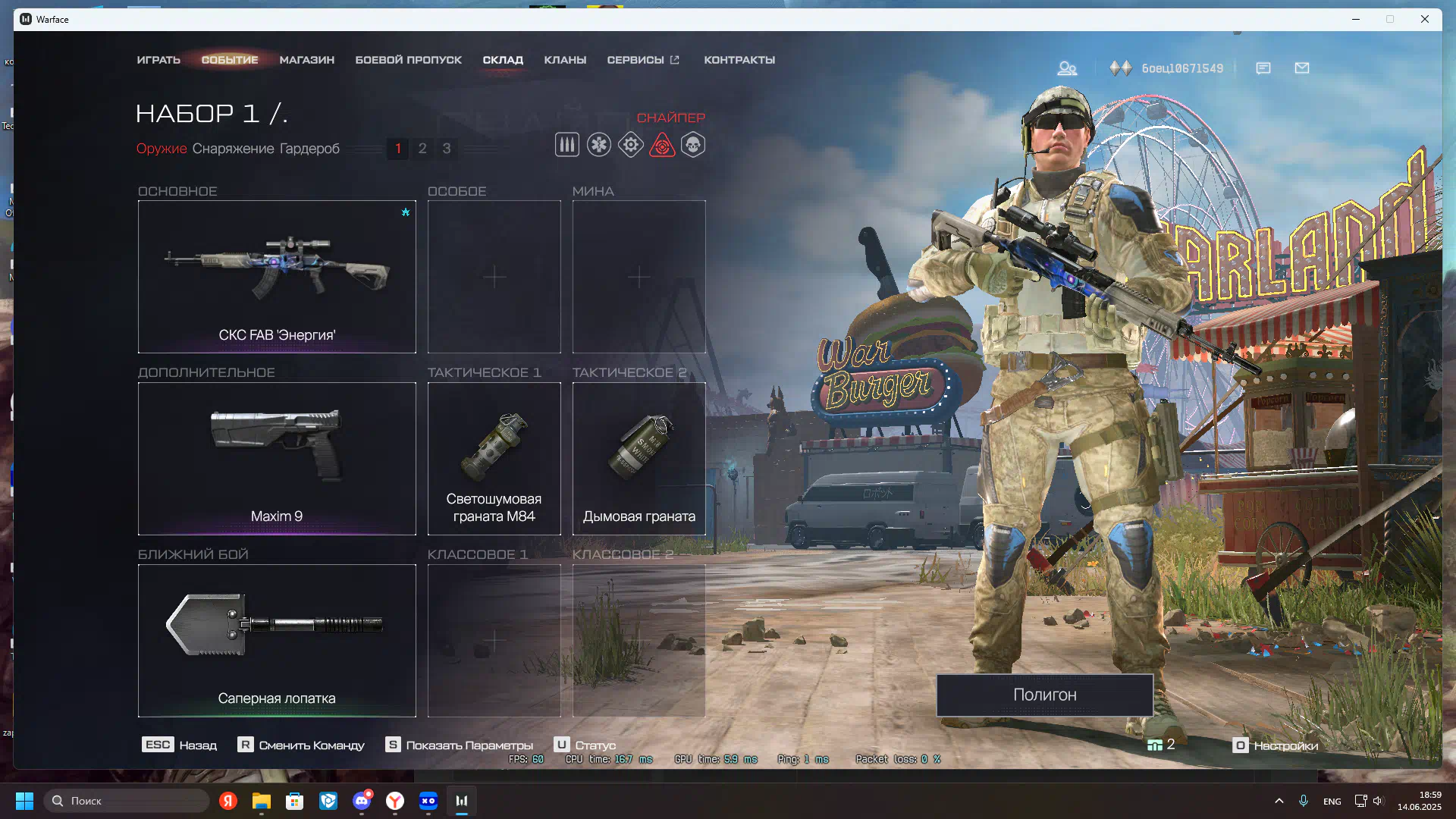Viewport: 1456px width, 819px height.
Task: Add item to empty МИНА slot
Action: (639, 277)
